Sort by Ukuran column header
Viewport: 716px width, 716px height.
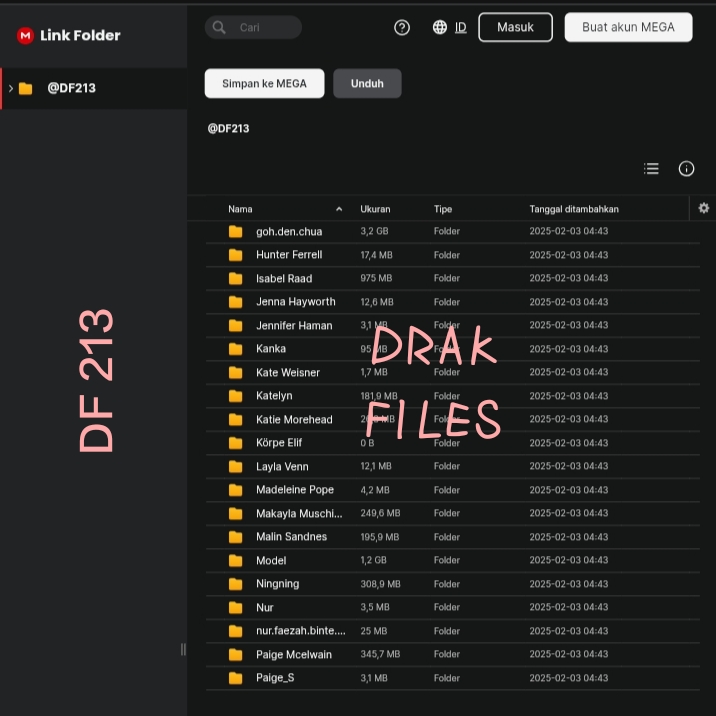click(375, 209)
